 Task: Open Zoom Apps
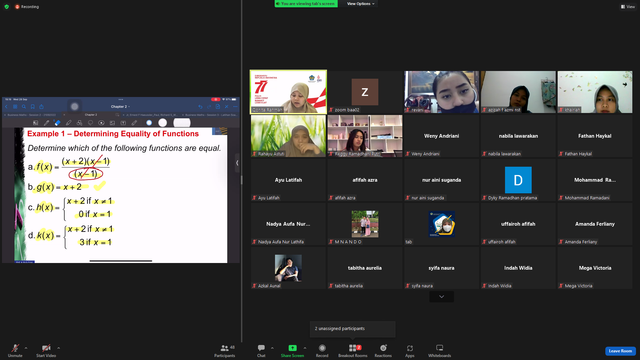[410, 350]
